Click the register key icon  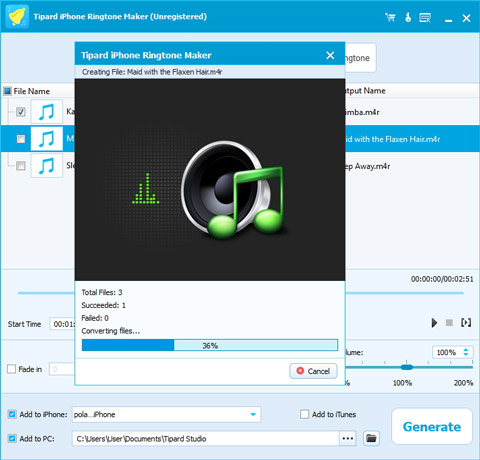[408, 17]
